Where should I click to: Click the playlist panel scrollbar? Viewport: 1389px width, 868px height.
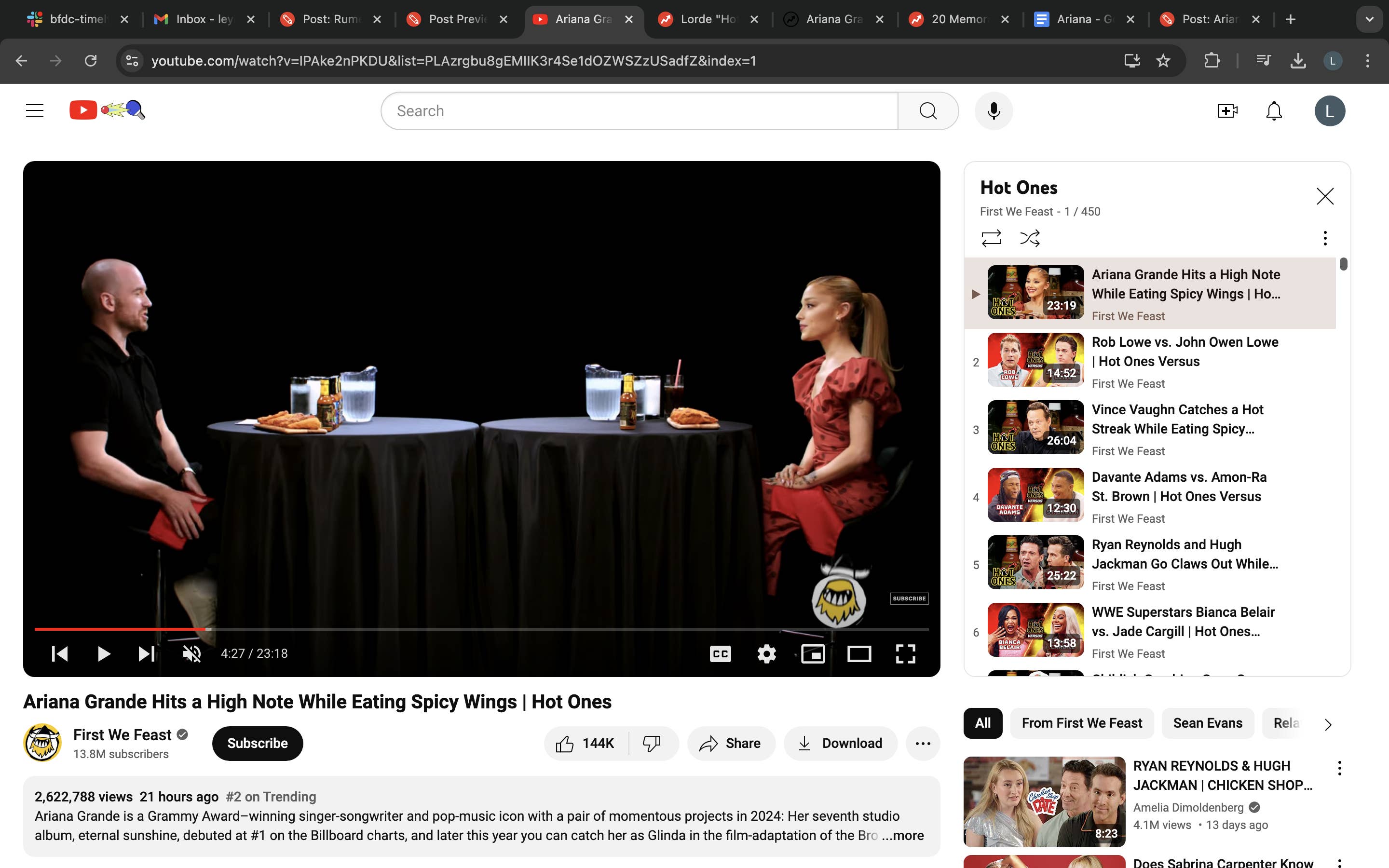[1343, 264]
